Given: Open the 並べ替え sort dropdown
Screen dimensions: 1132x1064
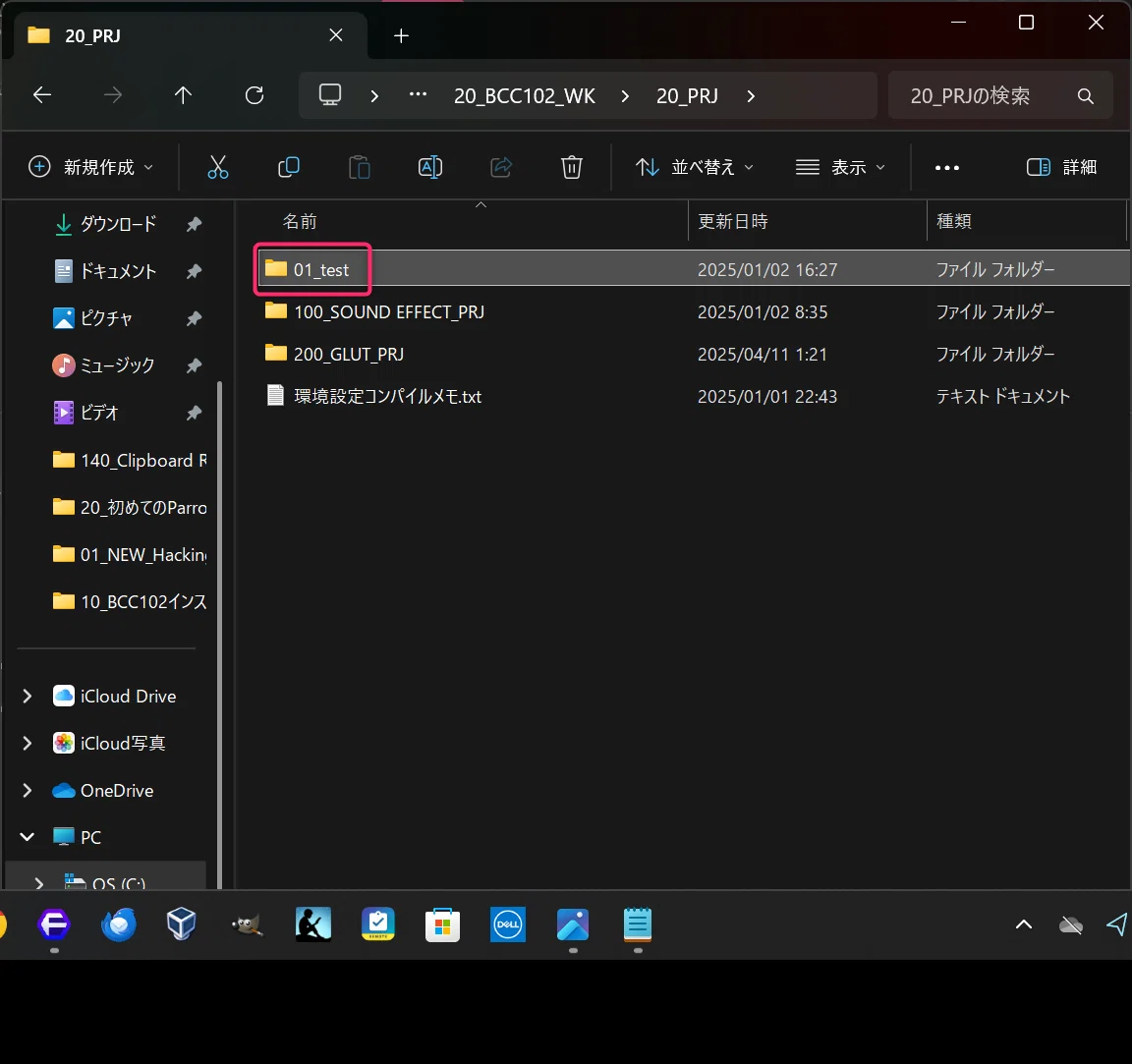Looking at the screenshot, I should pos(695,167).
